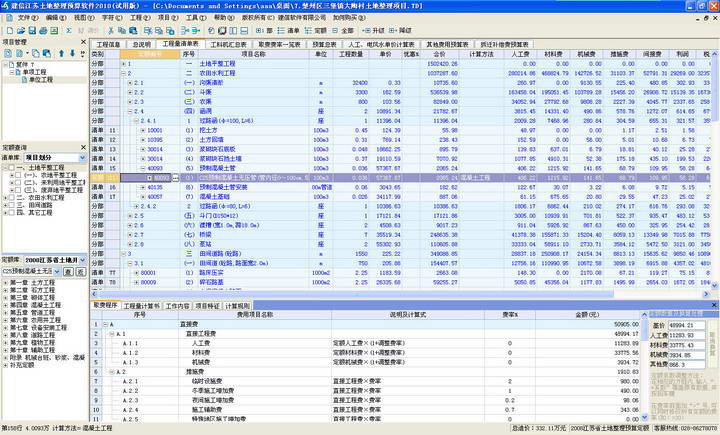720x435 pixels.
Task: Collapse row 2 农田水利工程 in the table
Action: pyautogui.click(x=123, y=73)
